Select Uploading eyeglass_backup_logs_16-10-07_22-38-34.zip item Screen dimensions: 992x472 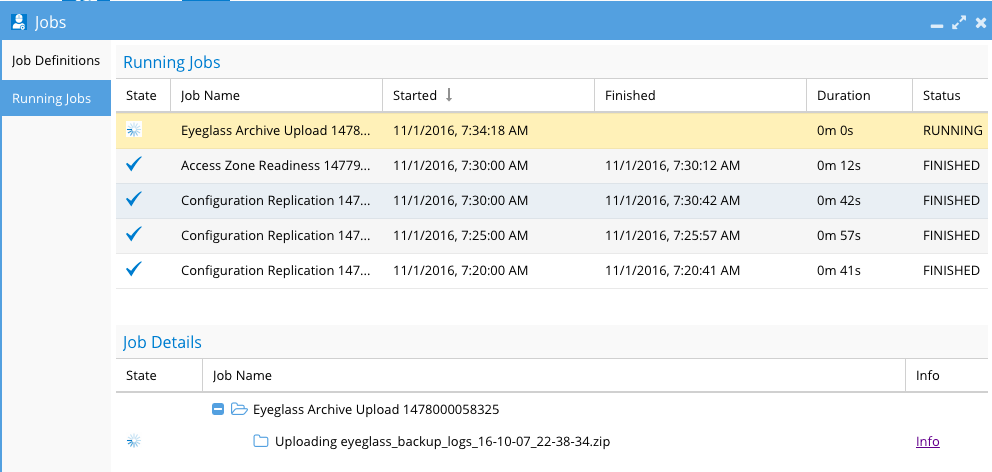442,442
